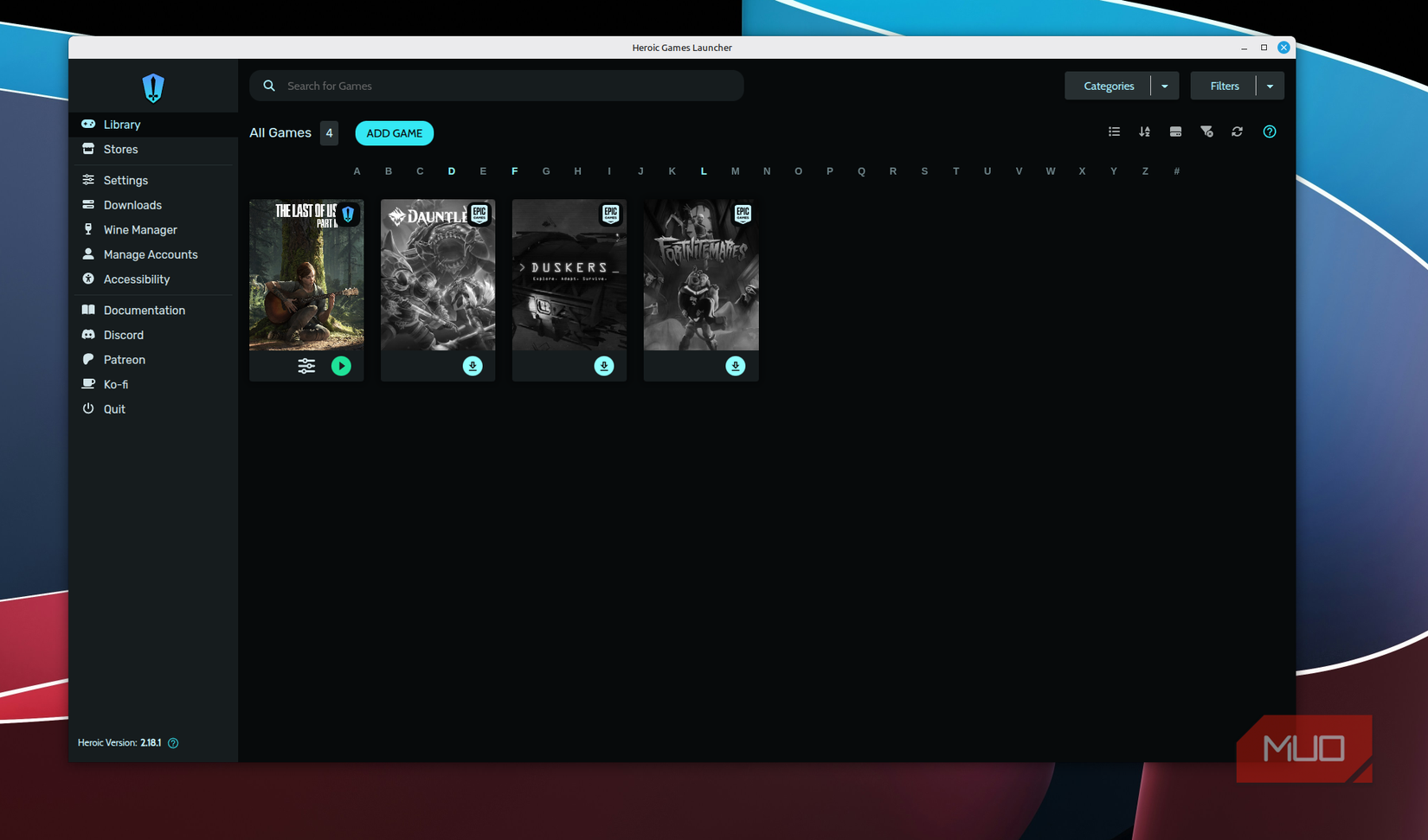Toggle A-Z sort order icon
This screenshot has height=840, width=1428.
(x=1144, y=131)
